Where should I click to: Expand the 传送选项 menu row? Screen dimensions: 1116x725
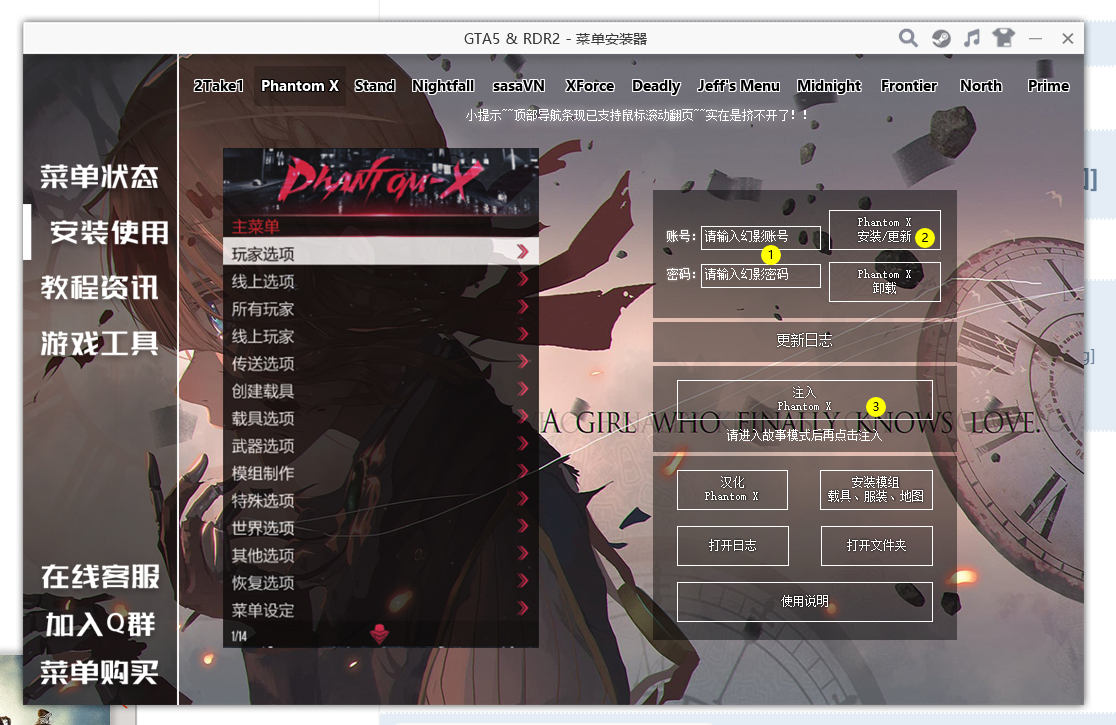380,363
